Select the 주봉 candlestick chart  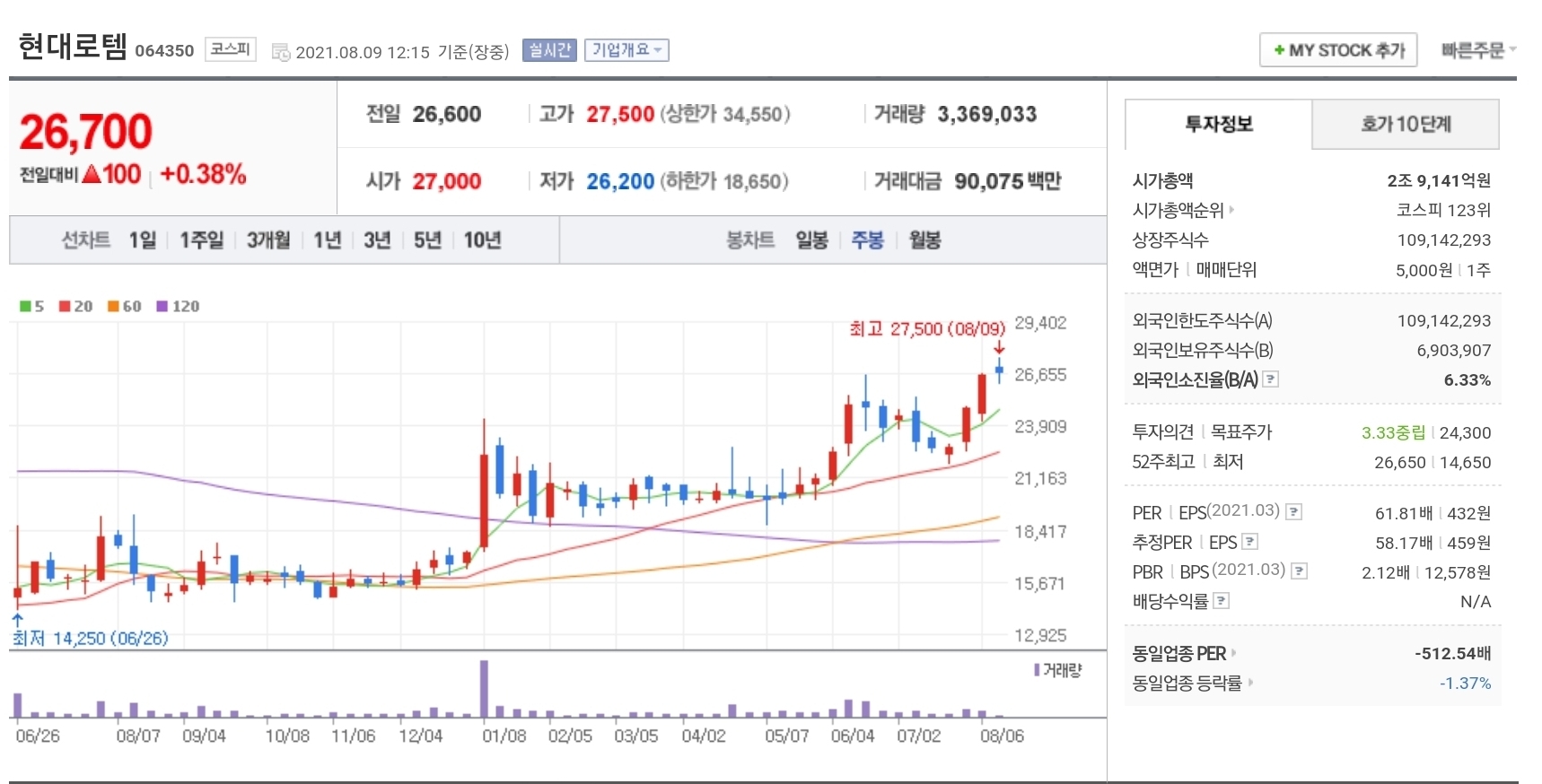click(867, 240)
